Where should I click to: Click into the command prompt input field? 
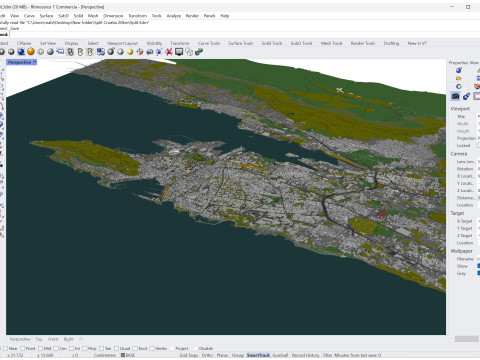(x=245, y=34)
